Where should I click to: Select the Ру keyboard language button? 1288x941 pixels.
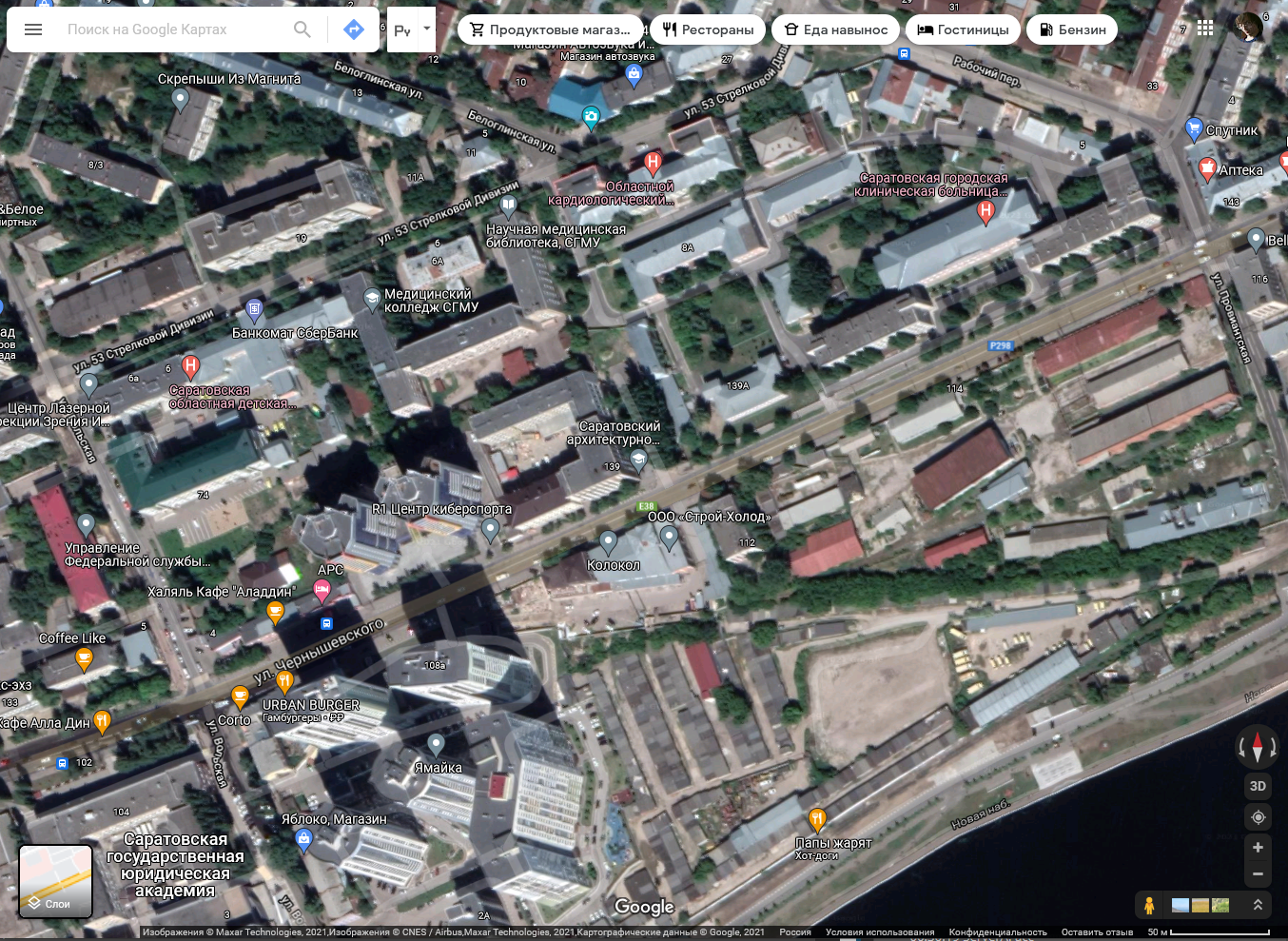(402, 29)
